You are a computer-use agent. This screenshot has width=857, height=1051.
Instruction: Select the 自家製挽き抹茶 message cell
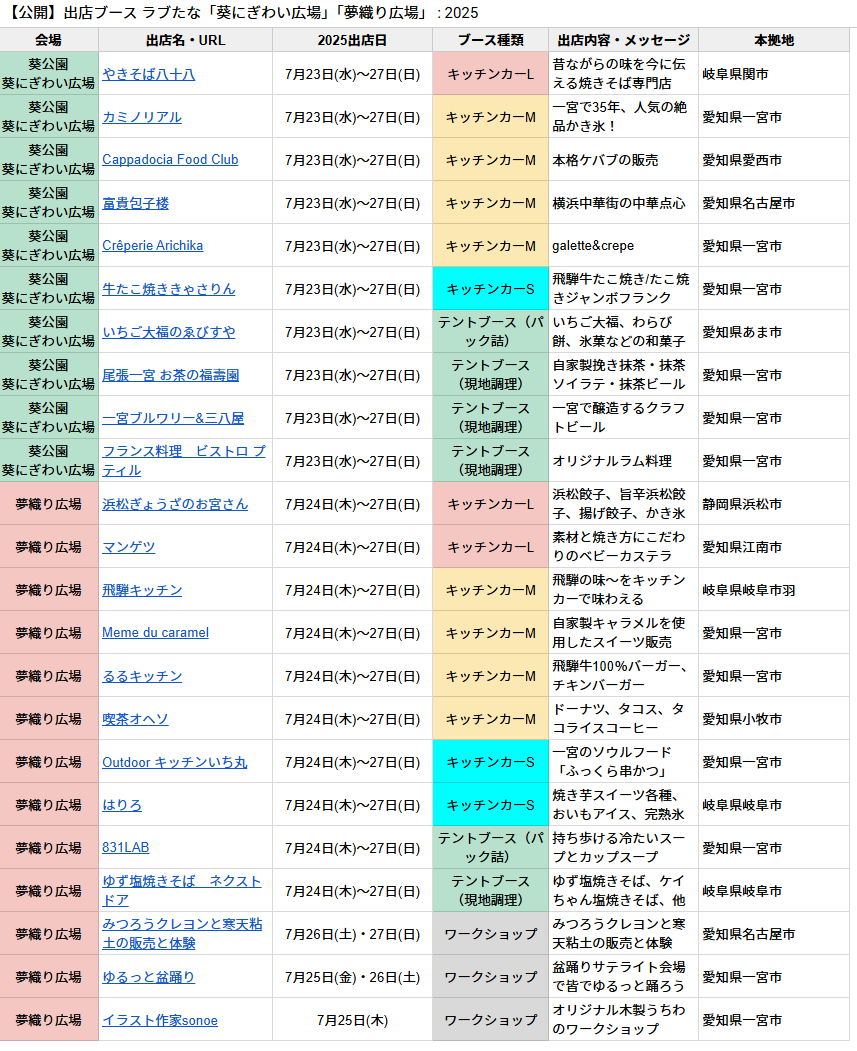pyautogui.click(x=623, y=375)
